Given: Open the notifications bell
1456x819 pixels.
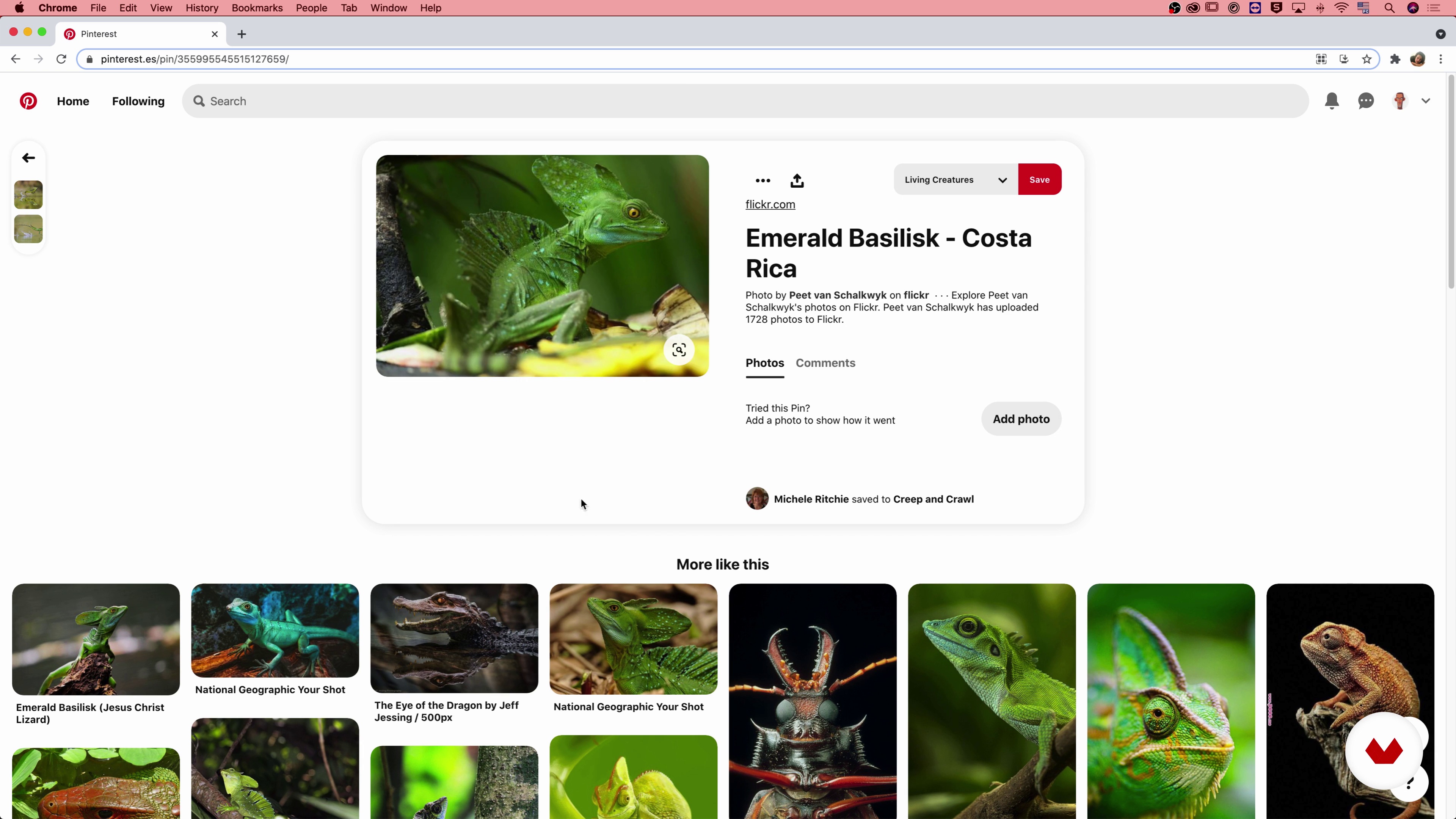Looking at the screenshot, I should tap(1332, 101).
